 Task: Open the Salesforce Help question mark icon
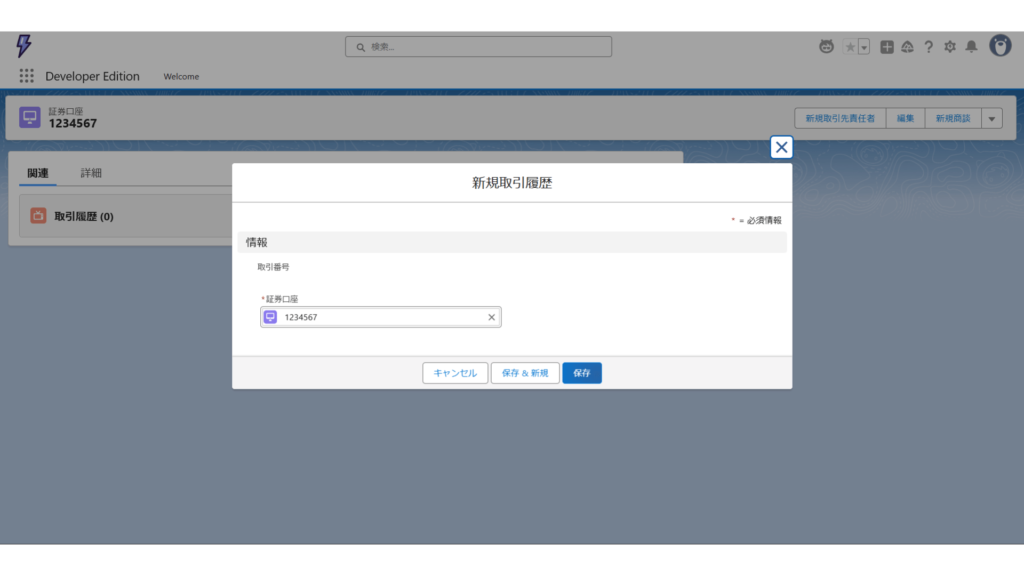tap(928, 47)
